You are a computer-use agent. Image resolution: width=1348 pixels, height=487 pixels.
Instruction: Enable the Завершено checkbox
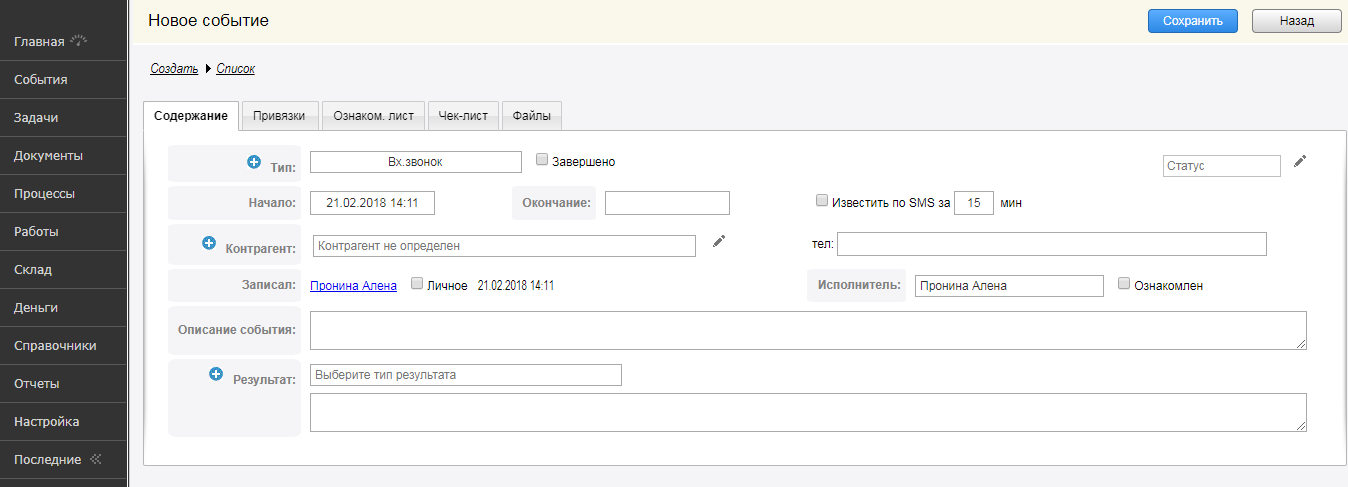pyautogui.click(x=542, y=159)
